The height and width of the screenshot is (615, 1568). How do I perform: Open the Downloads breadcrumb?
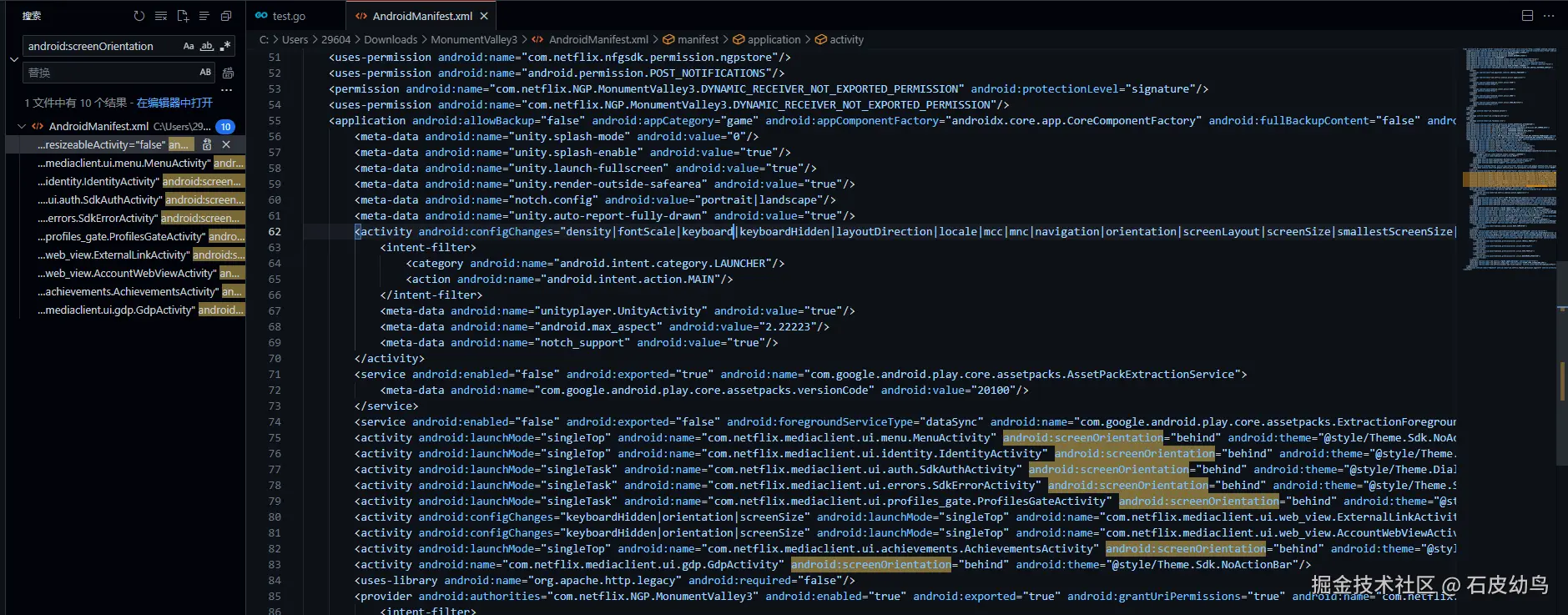pos(391,39)
